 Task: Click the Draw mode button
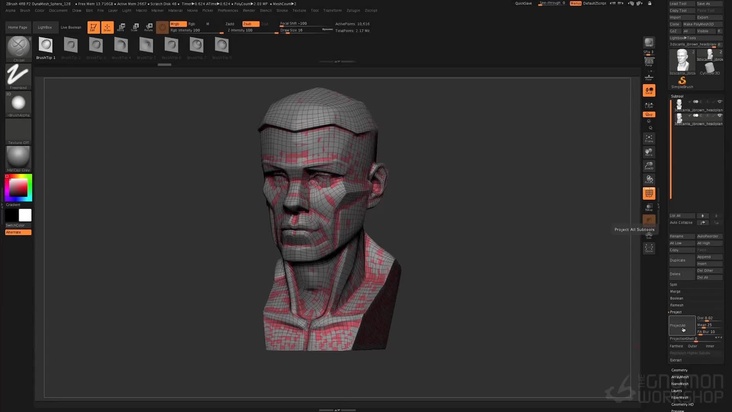point(107,28)
